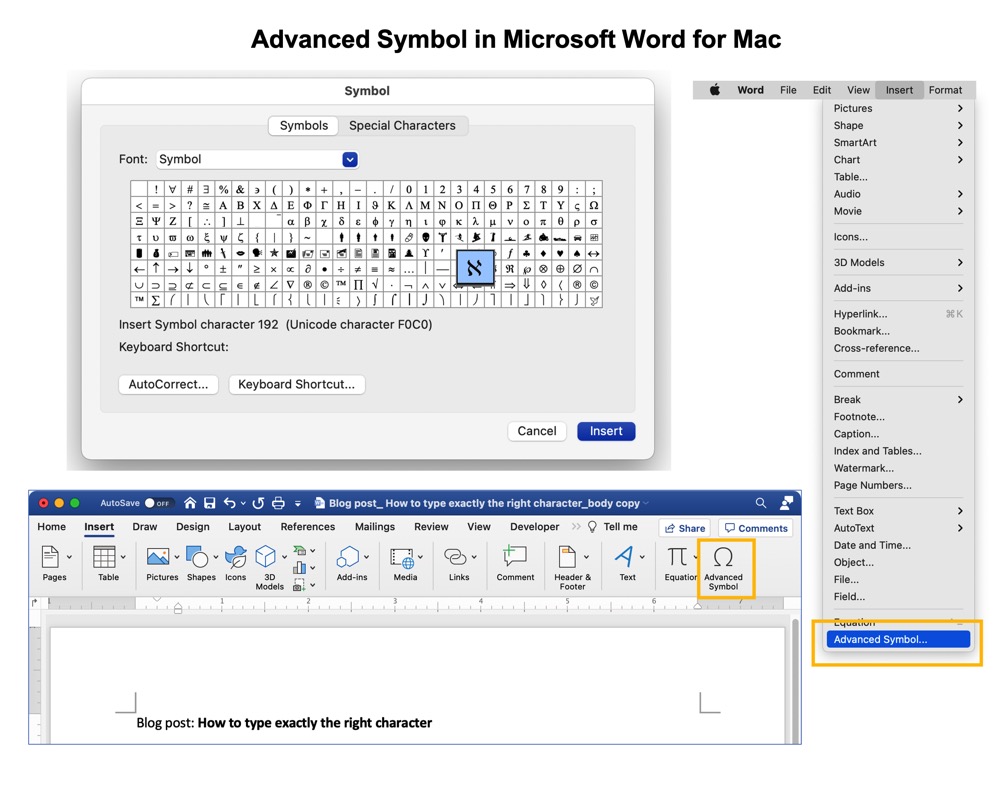1000x794 pixels.
Task: Select the heart suit symbol in the grid
Action: pyautogui.click(x=560, y=253)
